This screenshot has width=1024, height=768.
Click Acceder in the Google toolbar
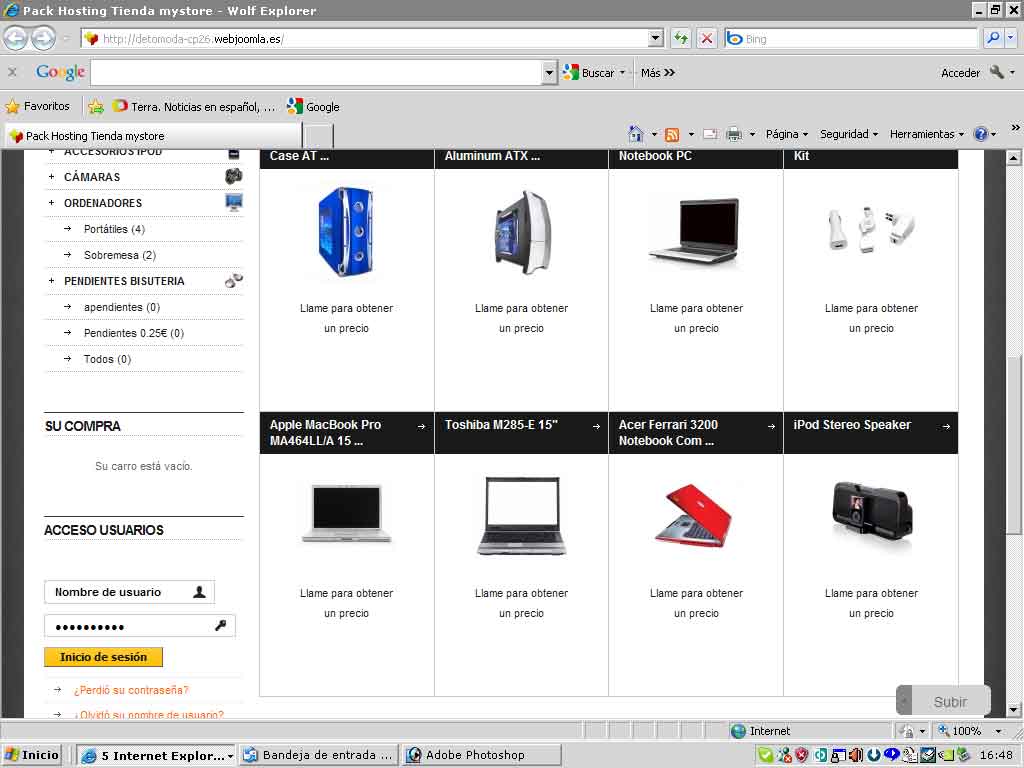click(x=960, y=73)
